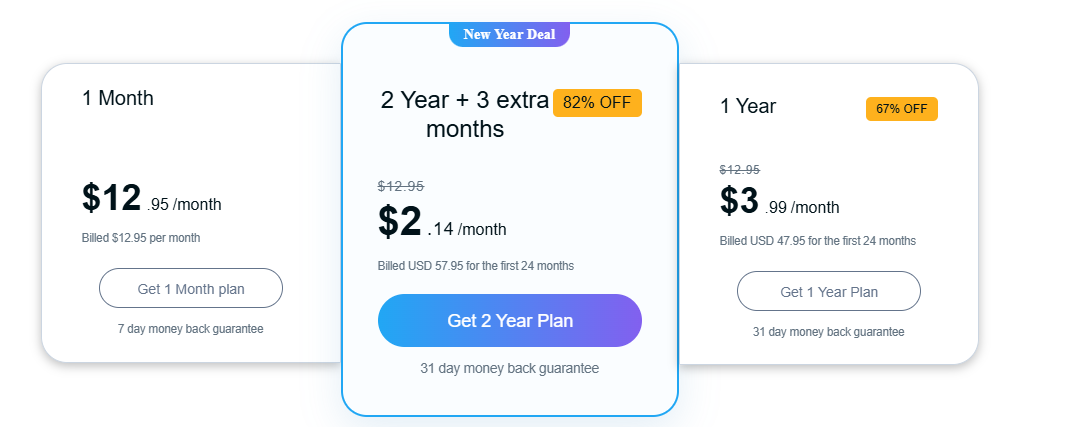Image resolution: width=1090 pixels, height=427 pixels.
Task: Click the Billed $12.95 per month text
Action: [x=141, y=238]
